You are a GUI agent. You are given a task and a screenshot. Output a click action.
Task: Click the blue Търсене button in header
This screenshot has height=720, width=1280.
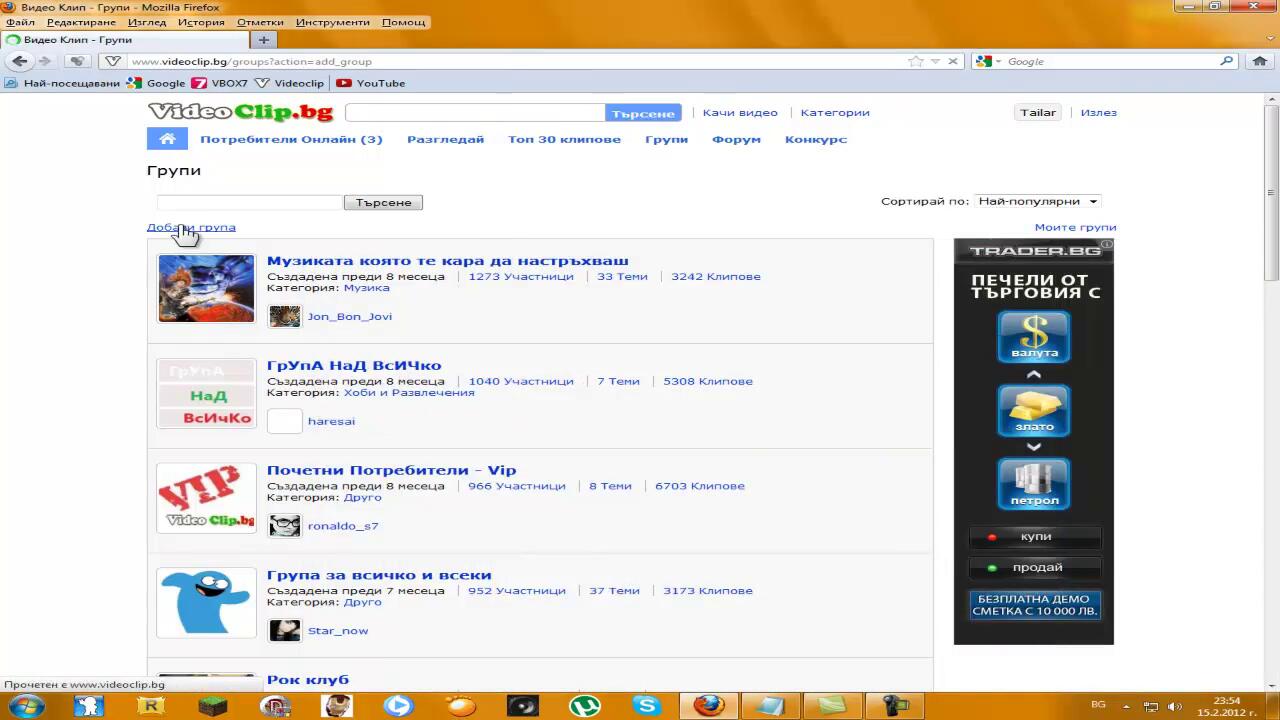[x=643, y=113]
